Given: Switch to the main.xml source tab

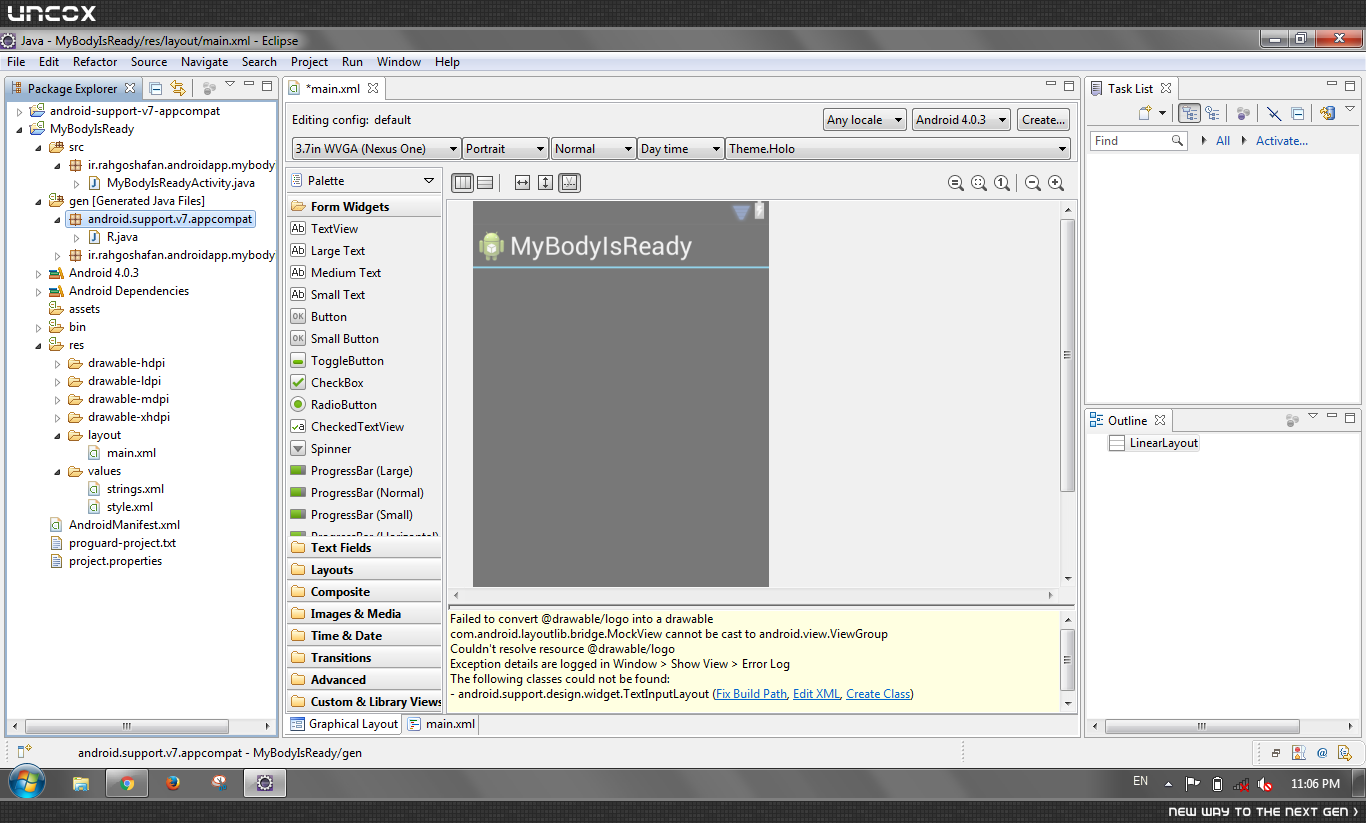Looking at the screenshot, I should (x=442, y=724).
